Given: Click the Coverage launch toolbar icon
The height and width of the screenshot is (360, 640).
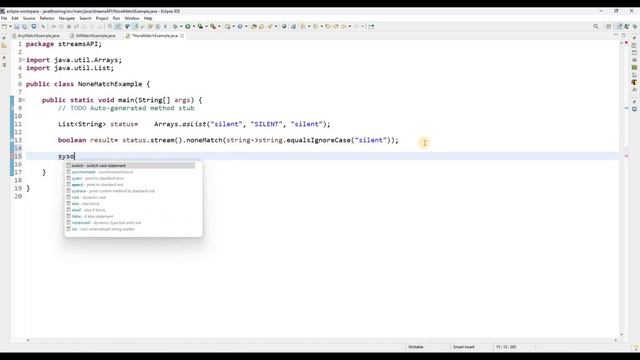Looking at the screenshot, I should pos(200,27).
